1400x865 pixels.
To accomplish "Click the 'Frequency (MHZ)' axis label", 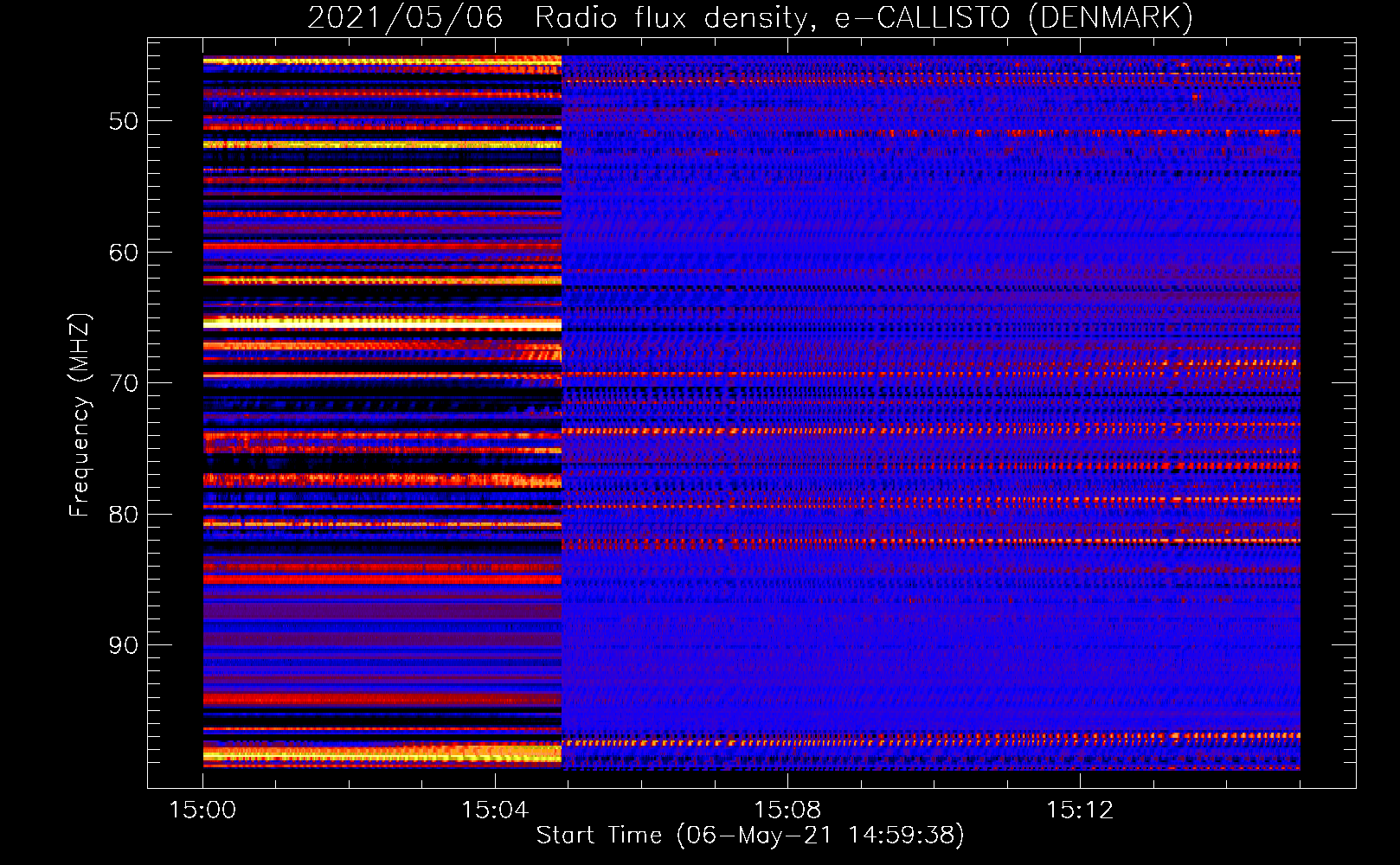I will [x=80, y=415].
